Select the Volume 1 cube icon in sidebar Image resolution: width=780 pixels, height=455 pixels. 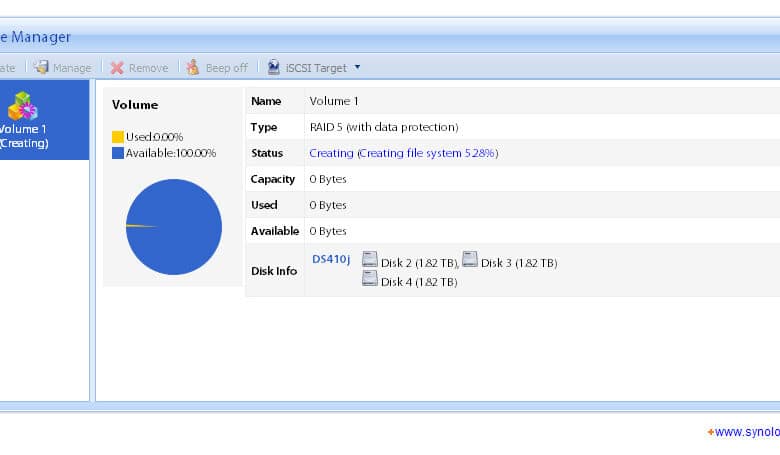point(22,106)
